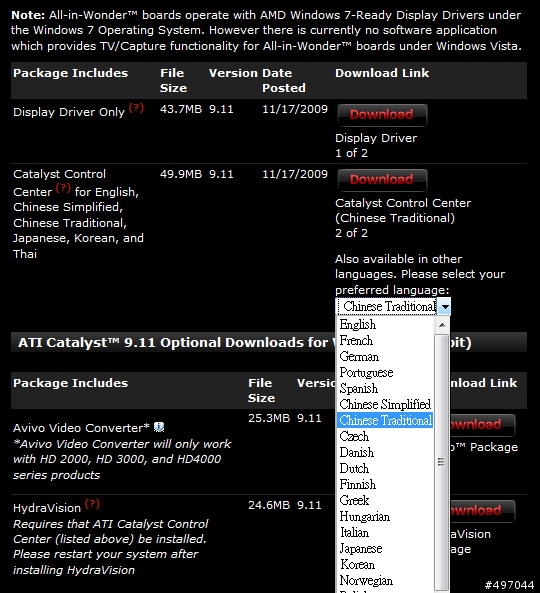Screen dimensions: 540x593
Task: Choose Norwegian in the language list
Action: [385, 580]
